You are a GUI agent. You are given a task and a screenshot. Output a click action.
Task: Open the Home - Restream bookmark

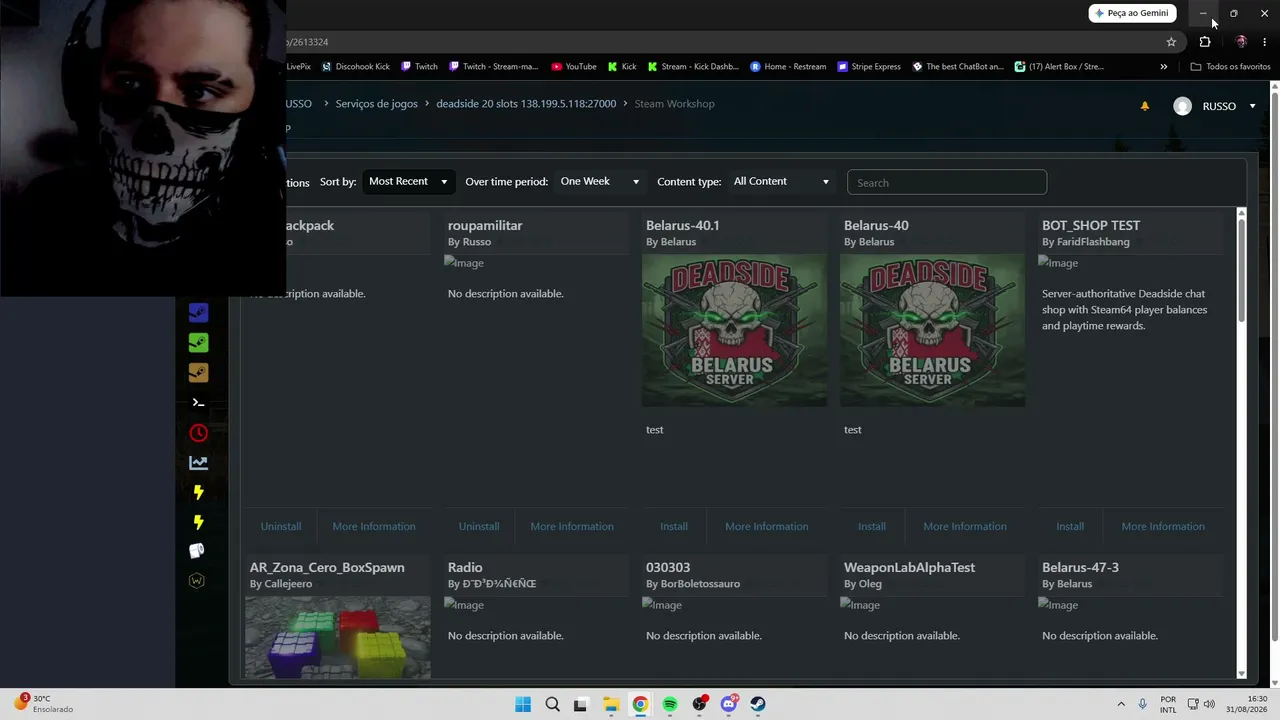tap(788, 67)
